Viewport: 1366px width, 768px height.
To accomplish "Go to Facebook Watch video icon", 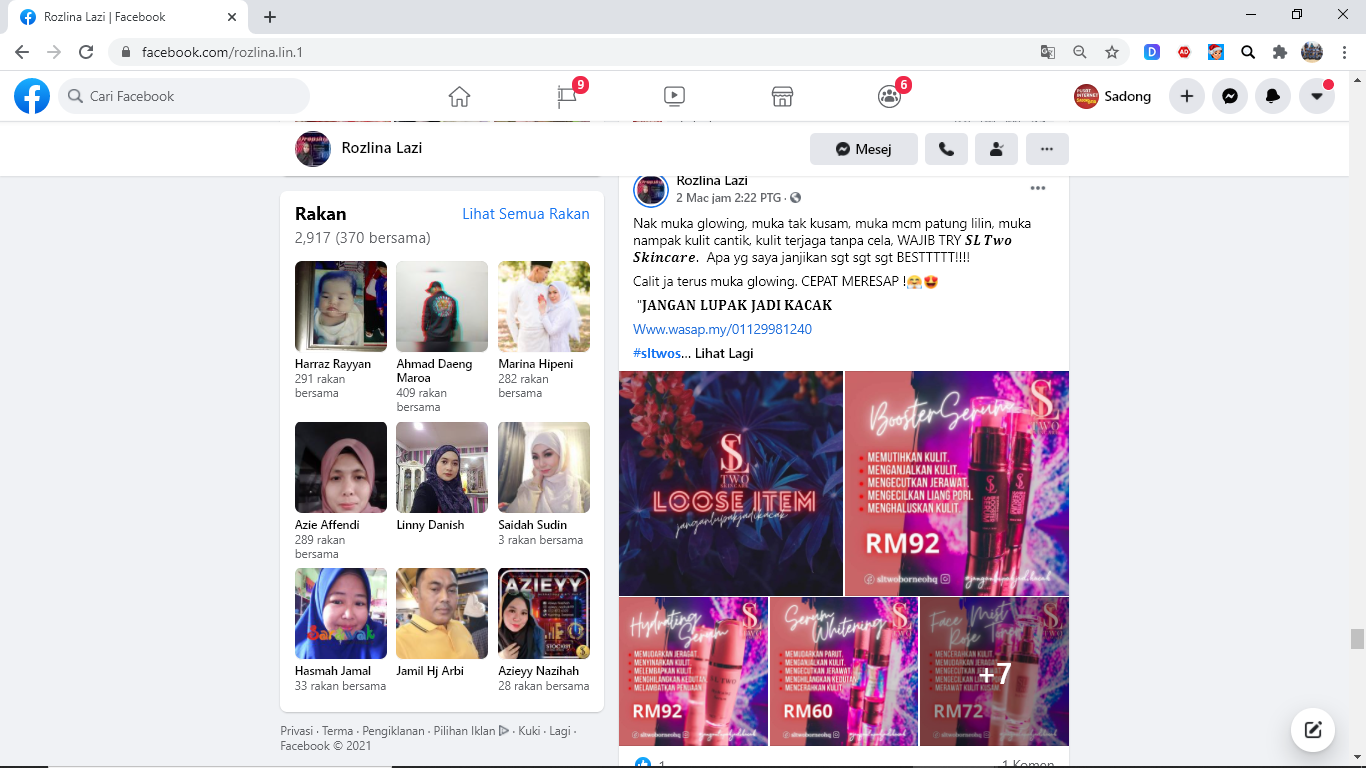I will (674, 96).
